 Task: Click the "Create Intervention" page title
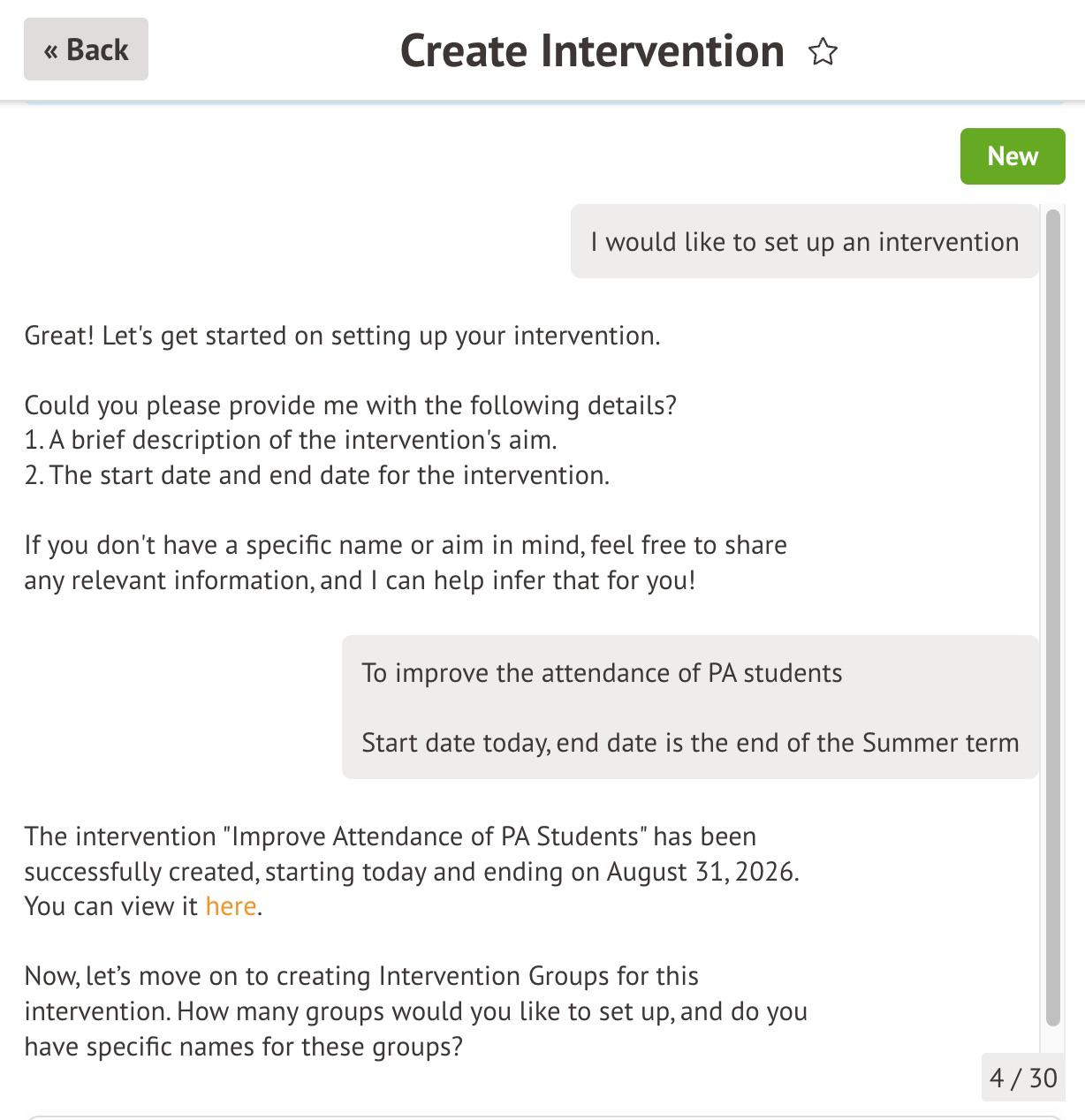pyautogui.click(x=592, y=51)
